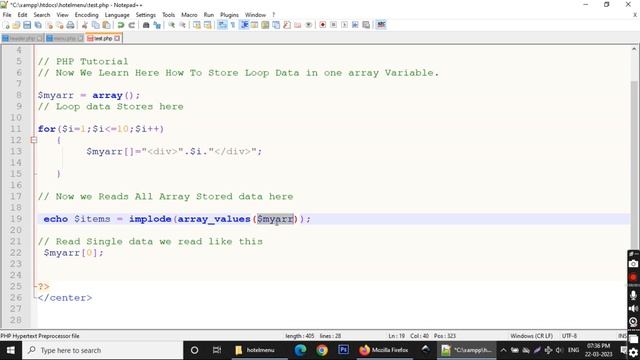Save the file using the floppy disk icon
The height and width of the screenshot is (360, 640).
27,25
